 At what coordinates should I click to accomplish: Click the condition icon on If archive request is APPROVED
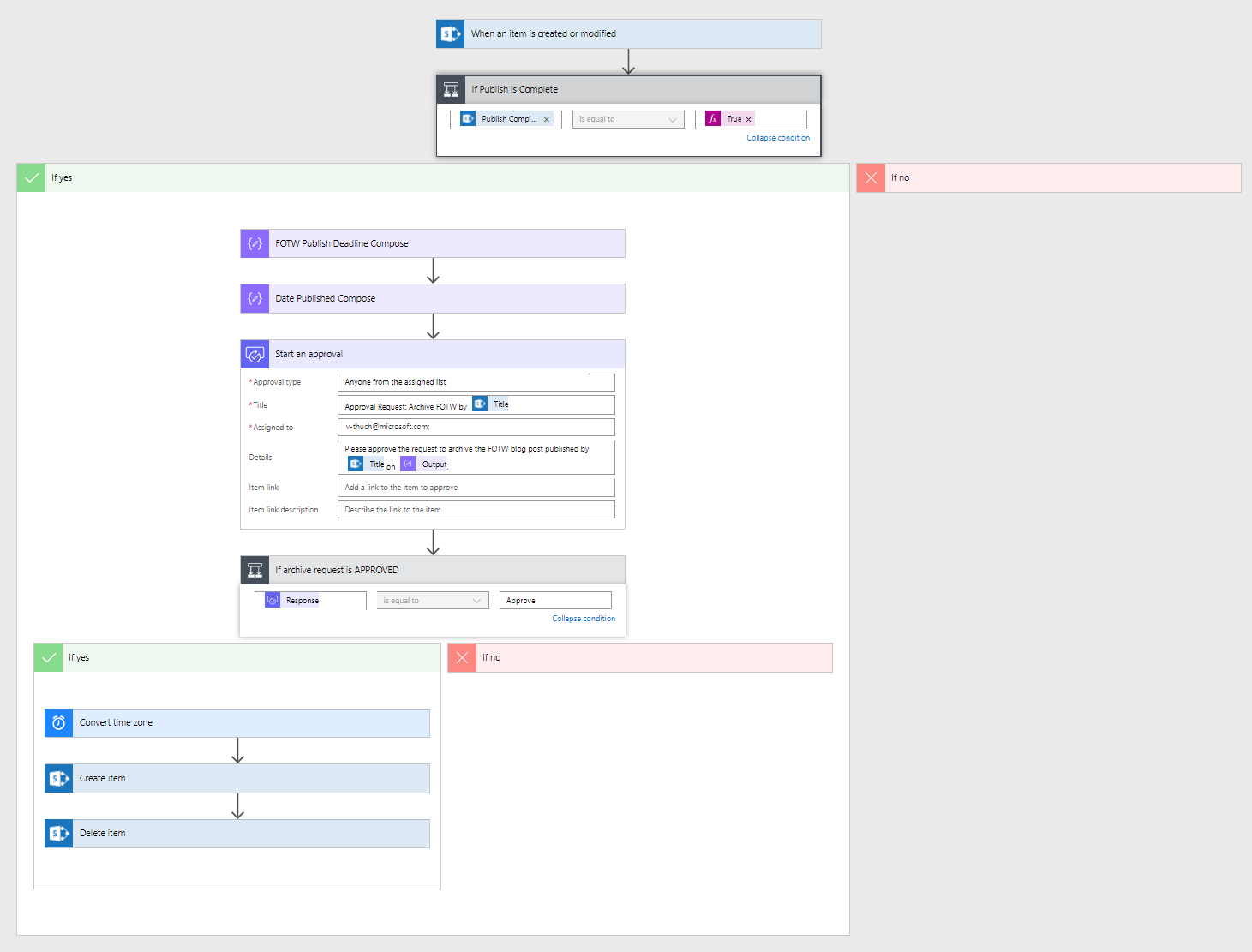coord(255,570)
